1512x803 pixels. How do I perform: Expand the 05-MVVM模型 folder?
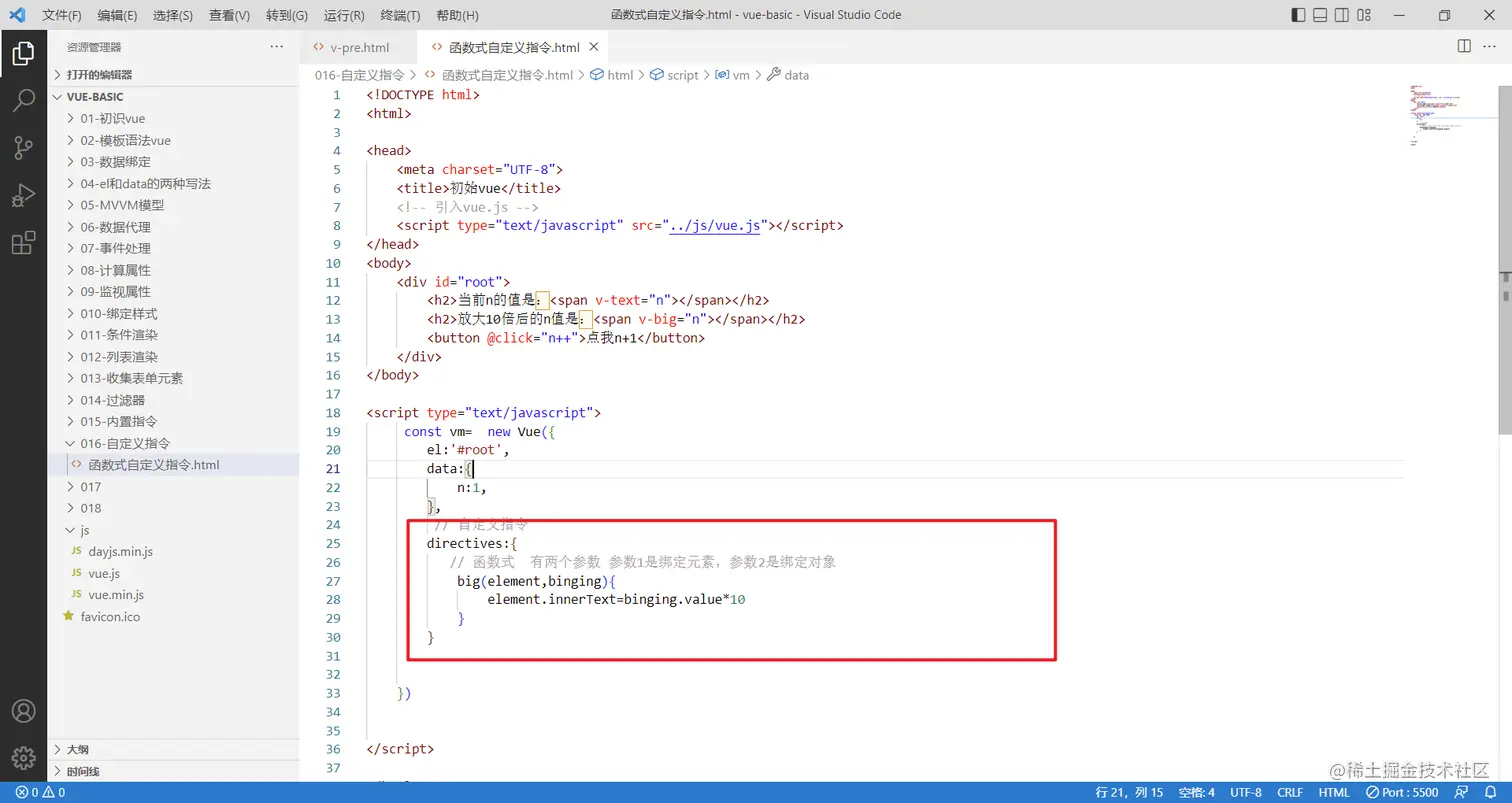click(173, 205)
